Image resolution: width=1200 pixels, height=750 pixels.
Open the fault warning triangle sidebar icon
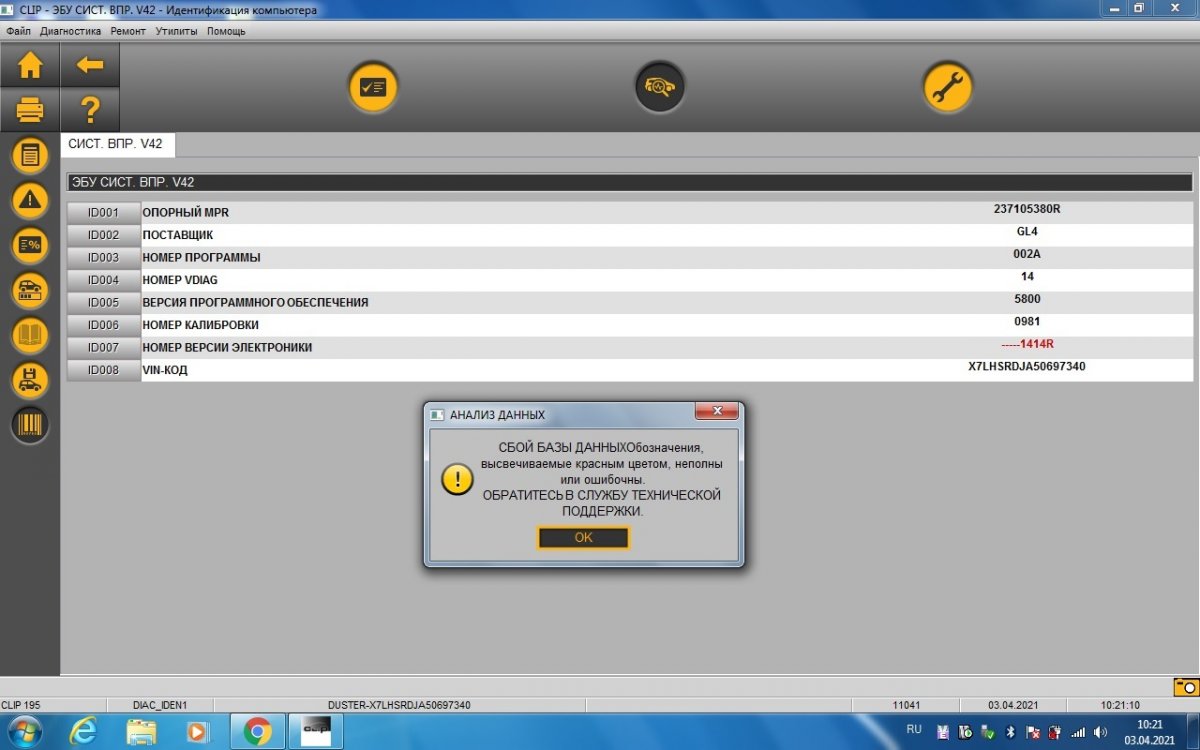30,200
